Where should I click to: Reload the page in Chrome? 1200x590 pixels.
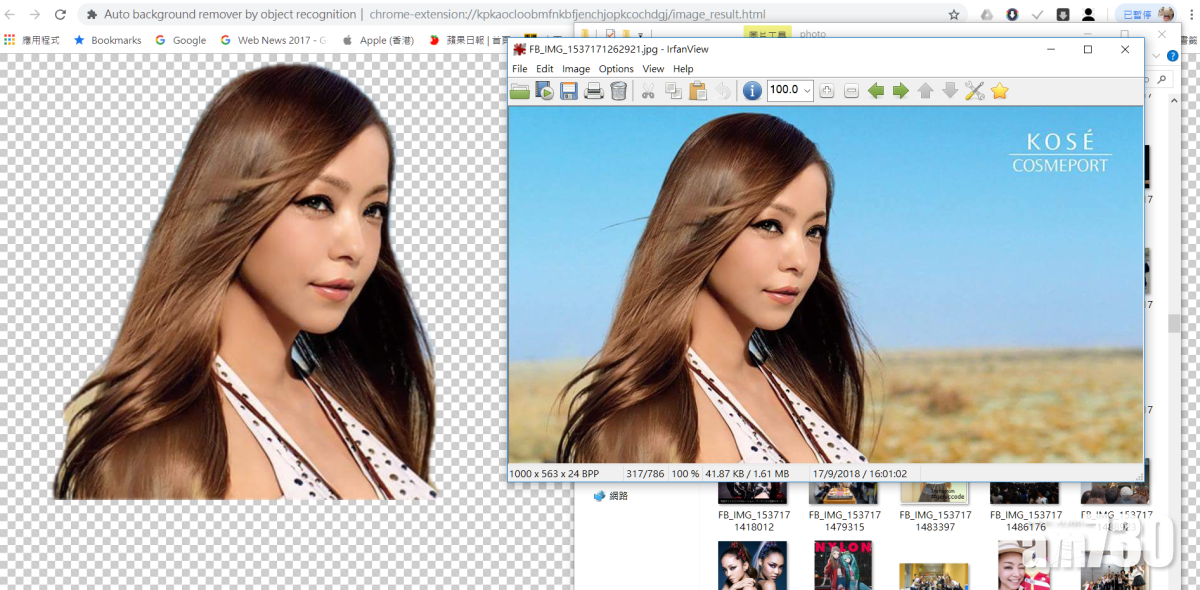click(x=60, y=15)
